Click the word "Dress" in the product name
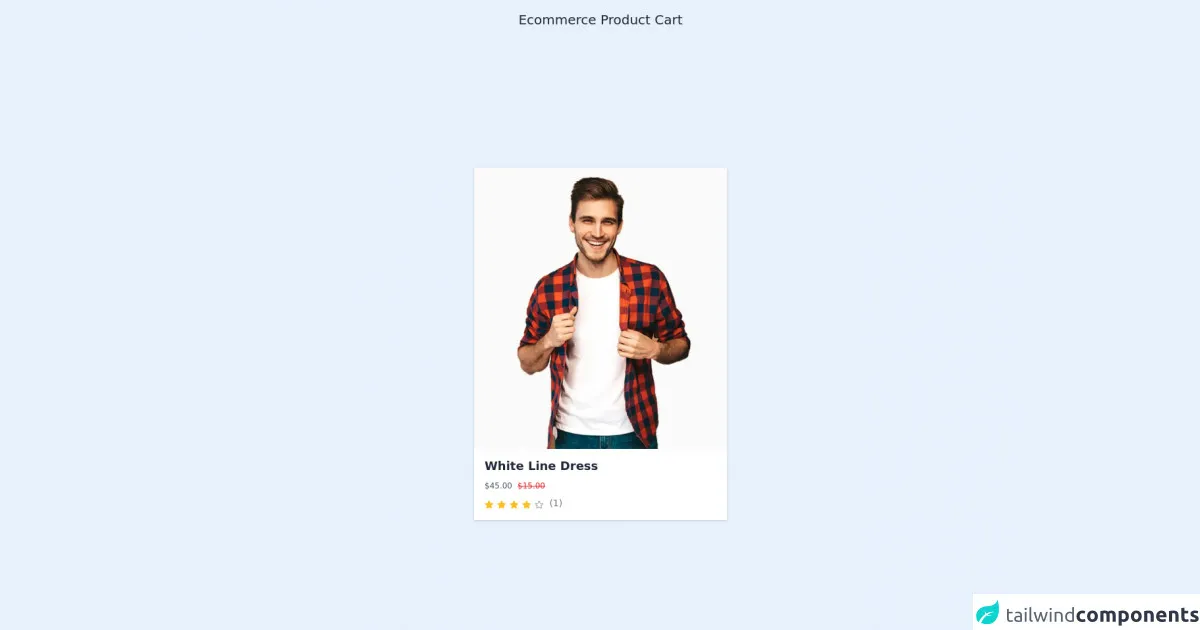Screen dimensions: 1200x630 point(579,466)
